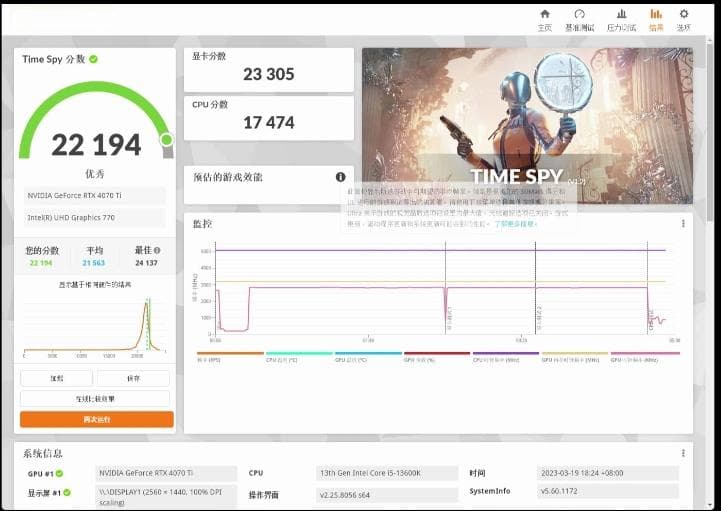The height and width of the screenshot is (511, 721).
Task: Go to the 主页 home page
Action: coord(545,20)
